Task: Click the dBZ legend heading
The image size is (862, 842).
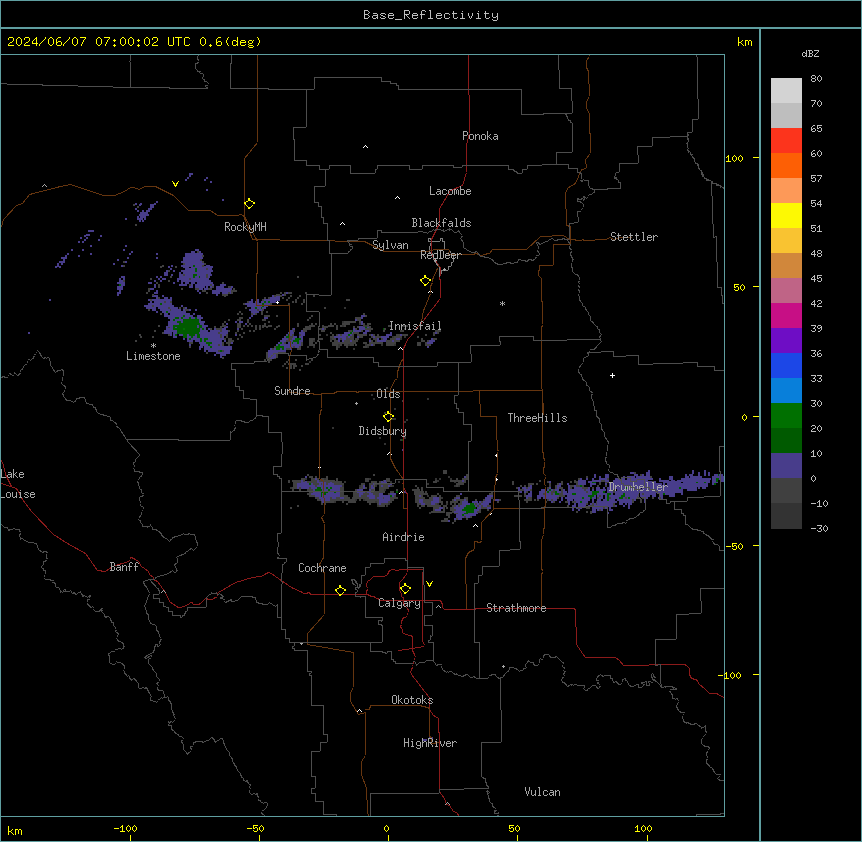Action: (810, 53)
